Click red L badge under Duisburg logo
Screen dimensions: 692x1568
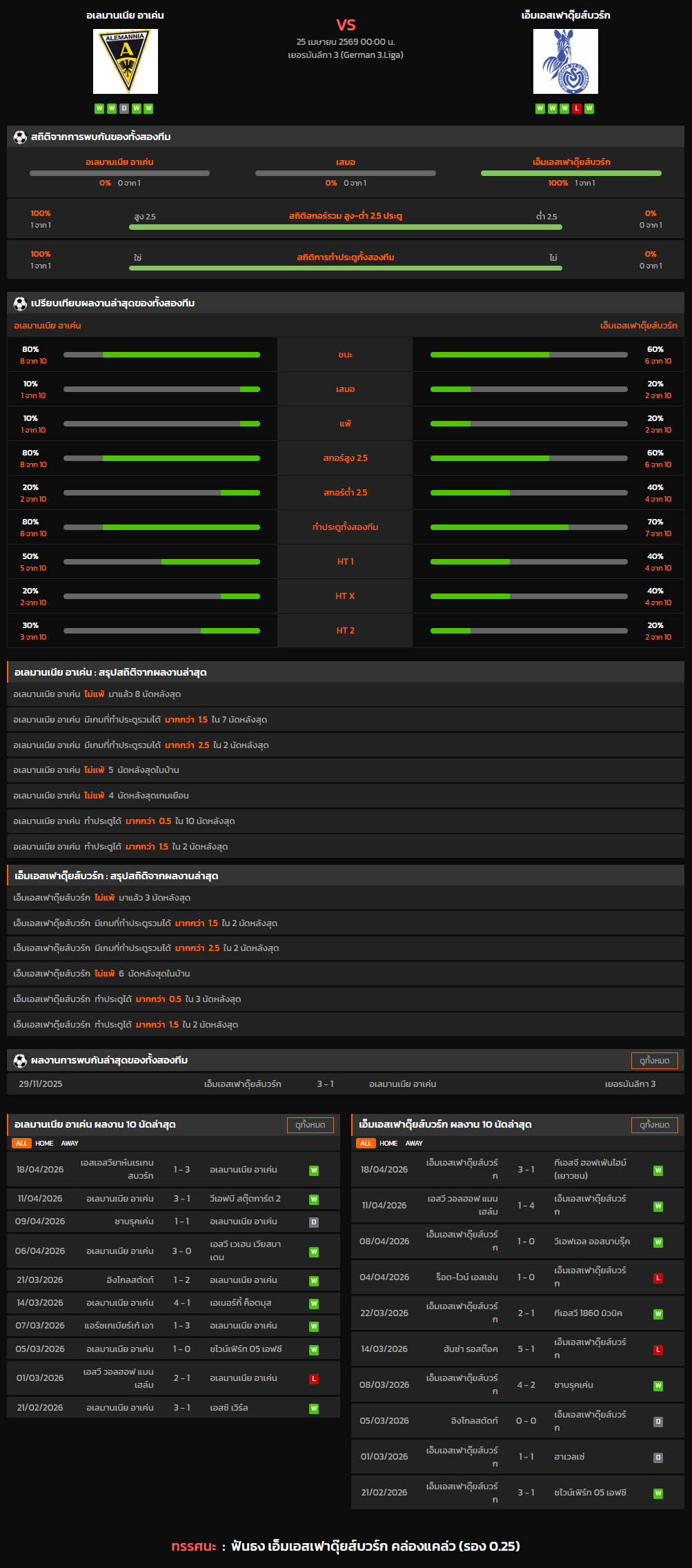point(577,108)
